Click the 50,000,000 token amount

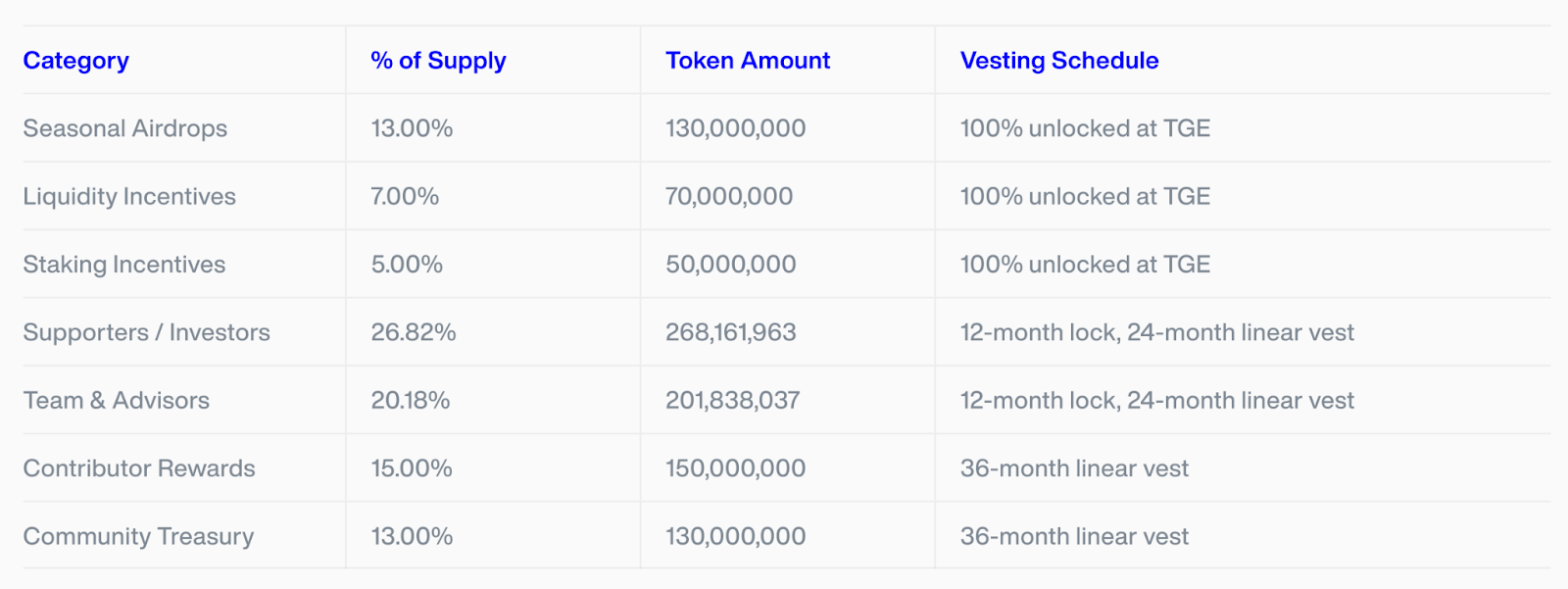tap(731, 265)
